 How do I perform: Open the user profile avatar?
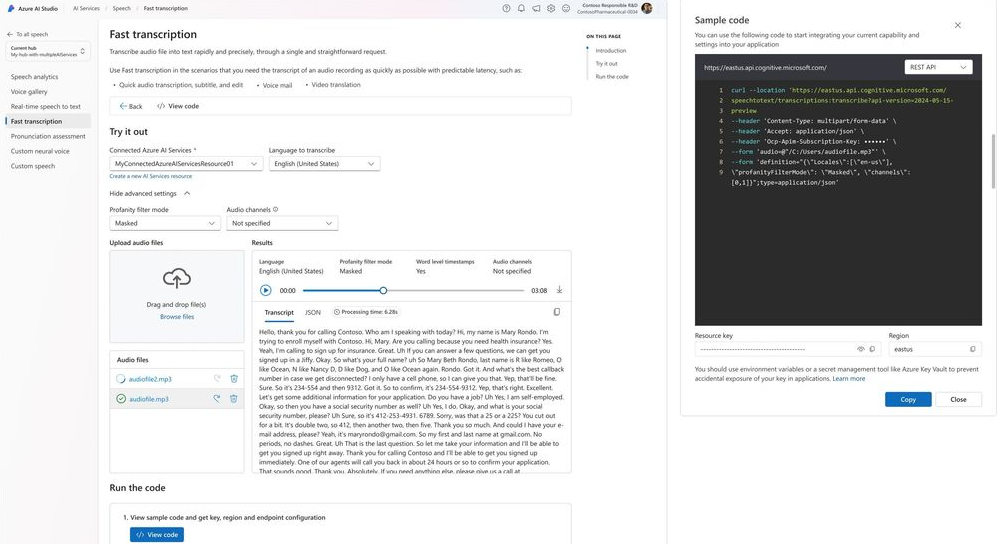(x=647, y=8)
